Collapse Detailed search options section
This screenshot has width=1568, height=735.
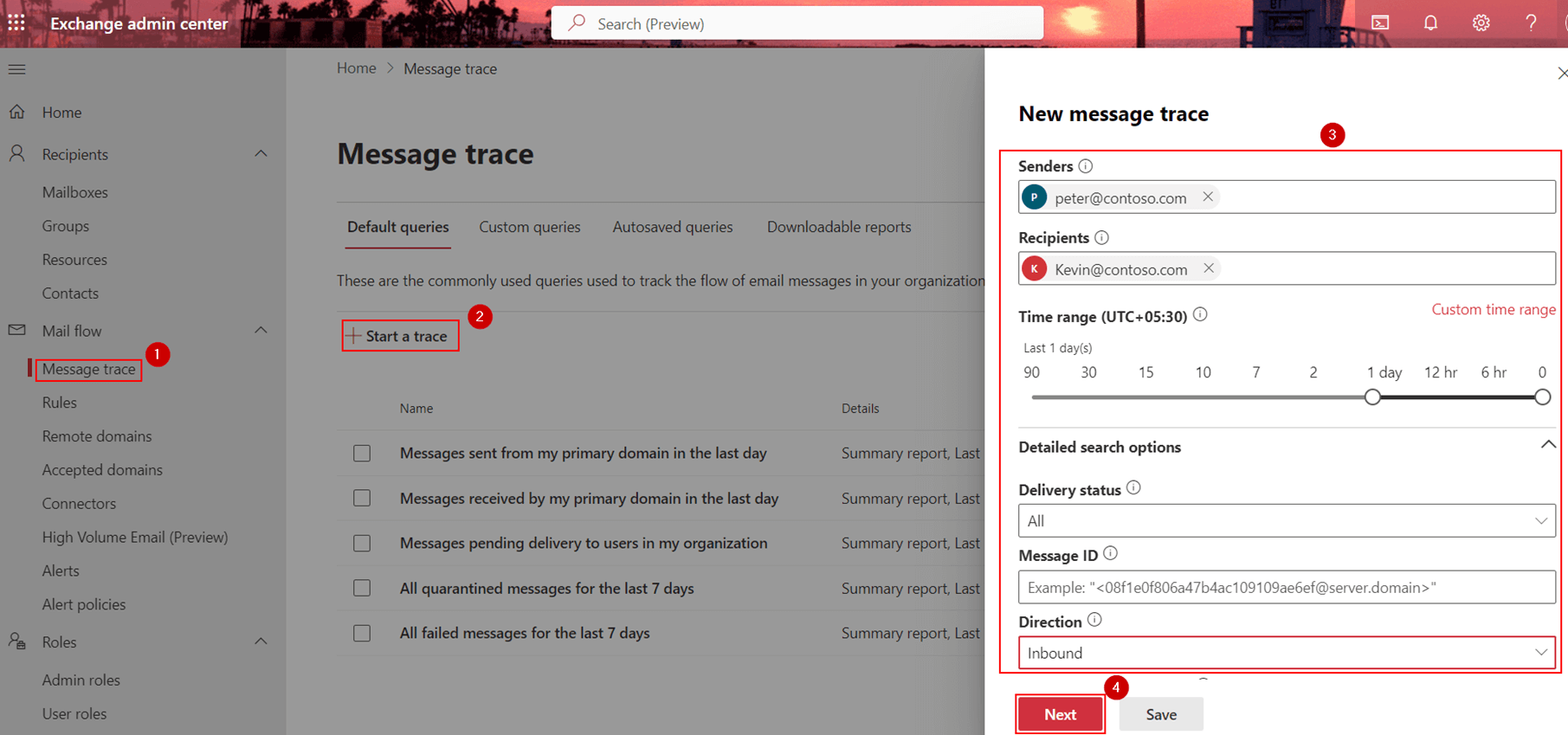[1548, 445]
